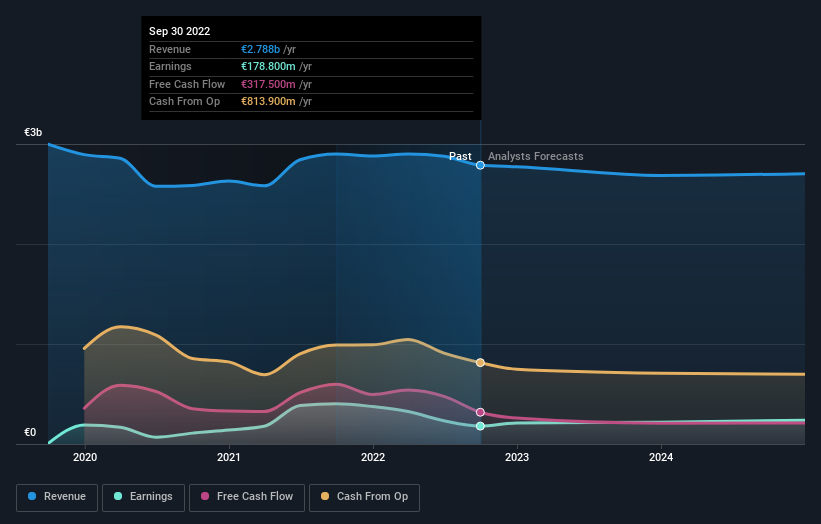
Task: Click the teal Earnings data marker
Action: pos(480,426)
